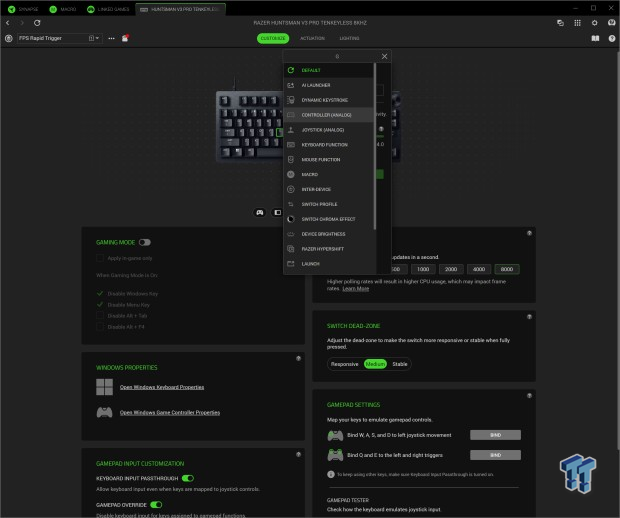
Task: Select Dynamic Keystroke menu entry
Action: [x=329, y=100]
